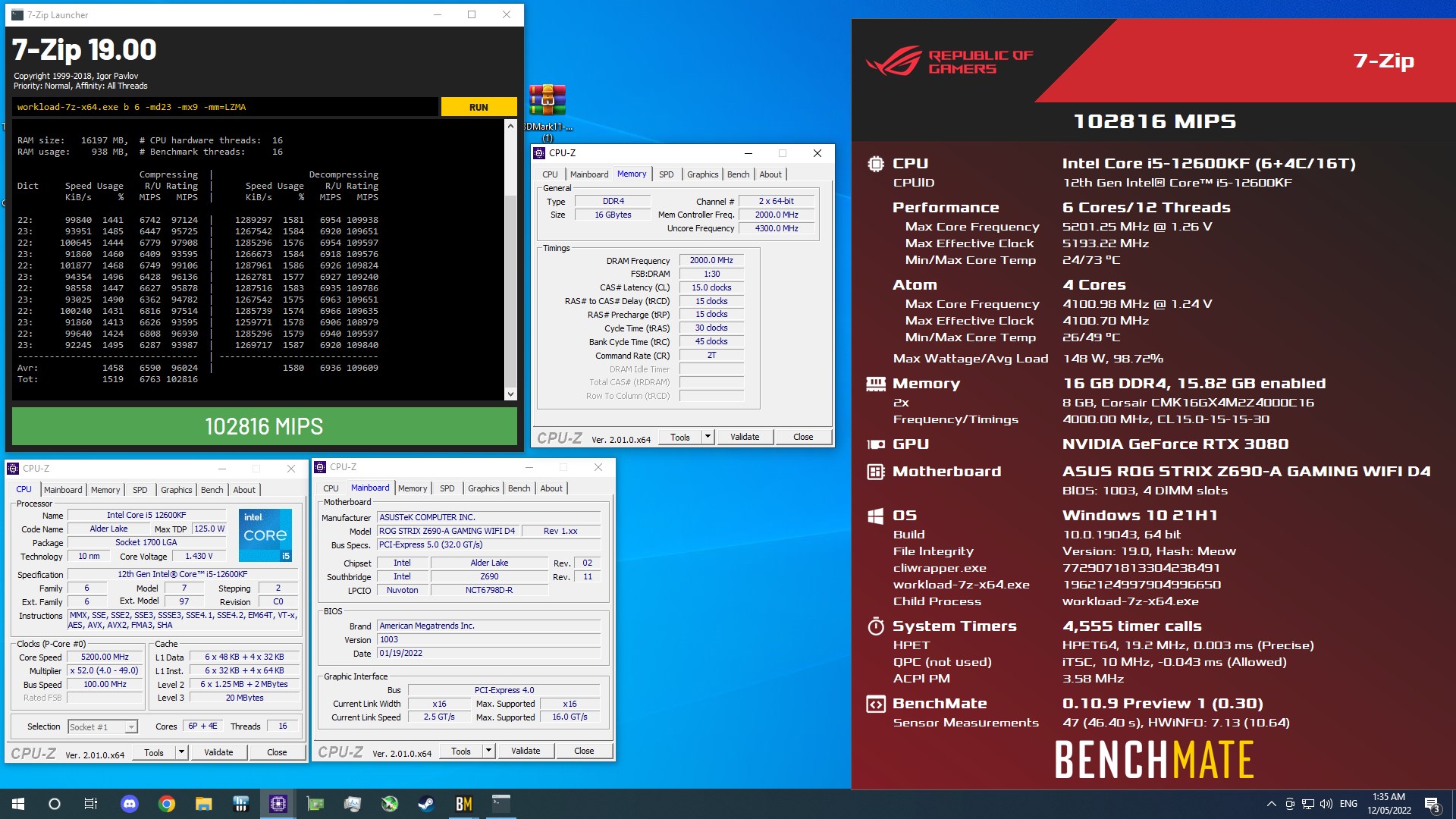Open File Explorer from the taskbar
Screen dimensions: 1456x819
click(x=204, y=804)
